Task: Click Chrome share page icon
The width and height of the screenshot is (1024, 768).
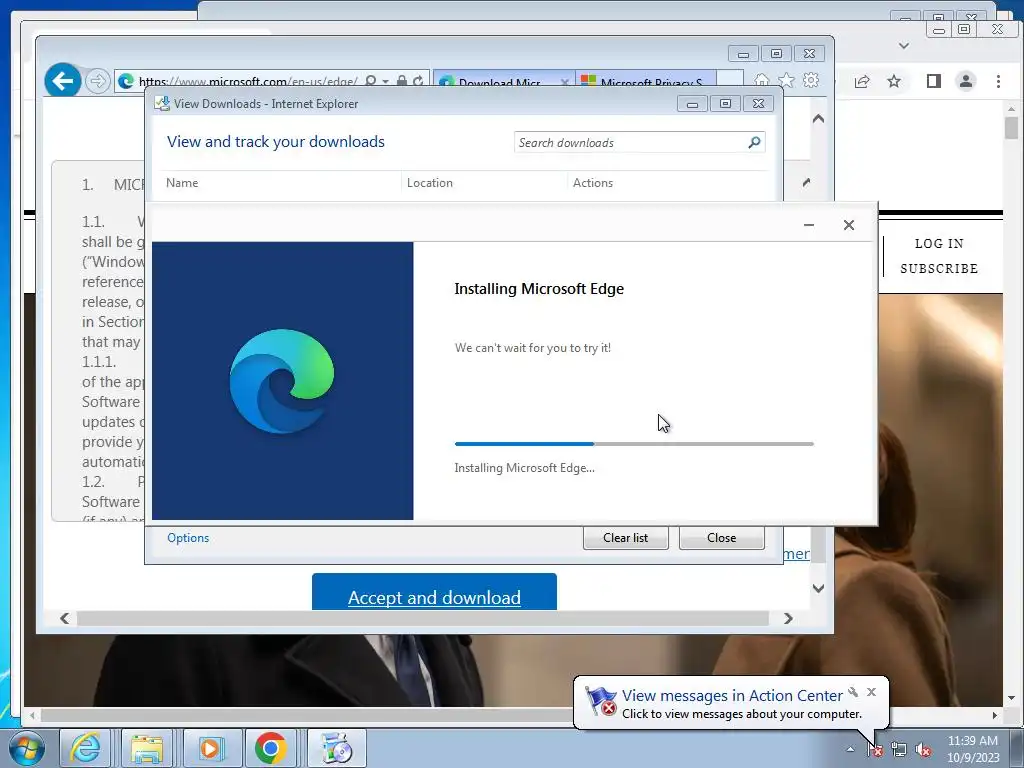Action: [x=862, y=81]
